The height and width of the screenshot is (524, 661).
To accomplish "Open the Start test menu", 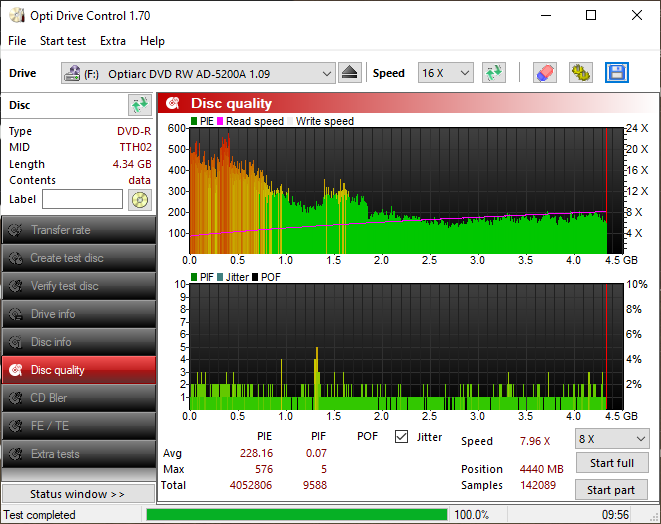I will 63,41.
